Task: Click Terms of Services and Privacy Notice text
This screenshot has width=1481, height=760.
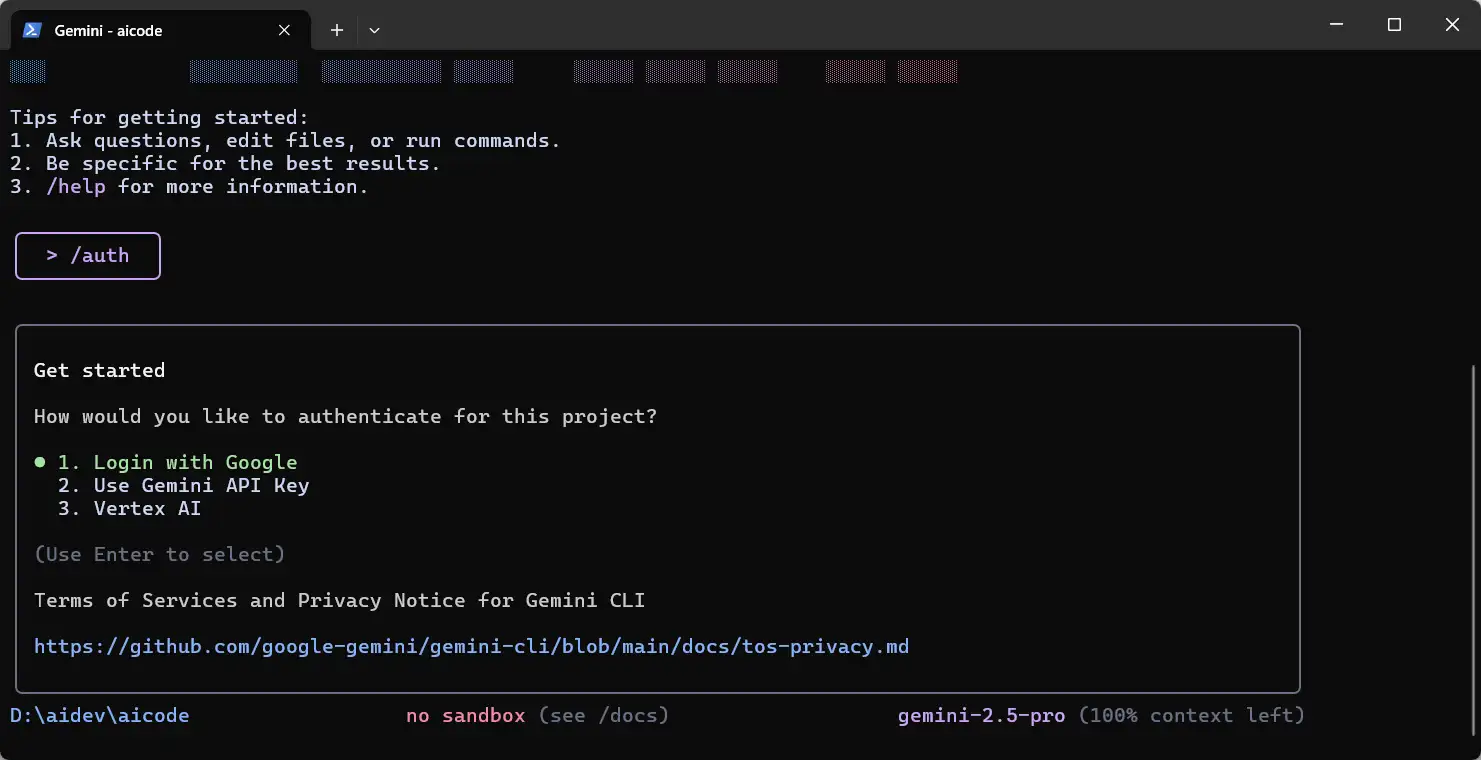Action: [339, 600]
